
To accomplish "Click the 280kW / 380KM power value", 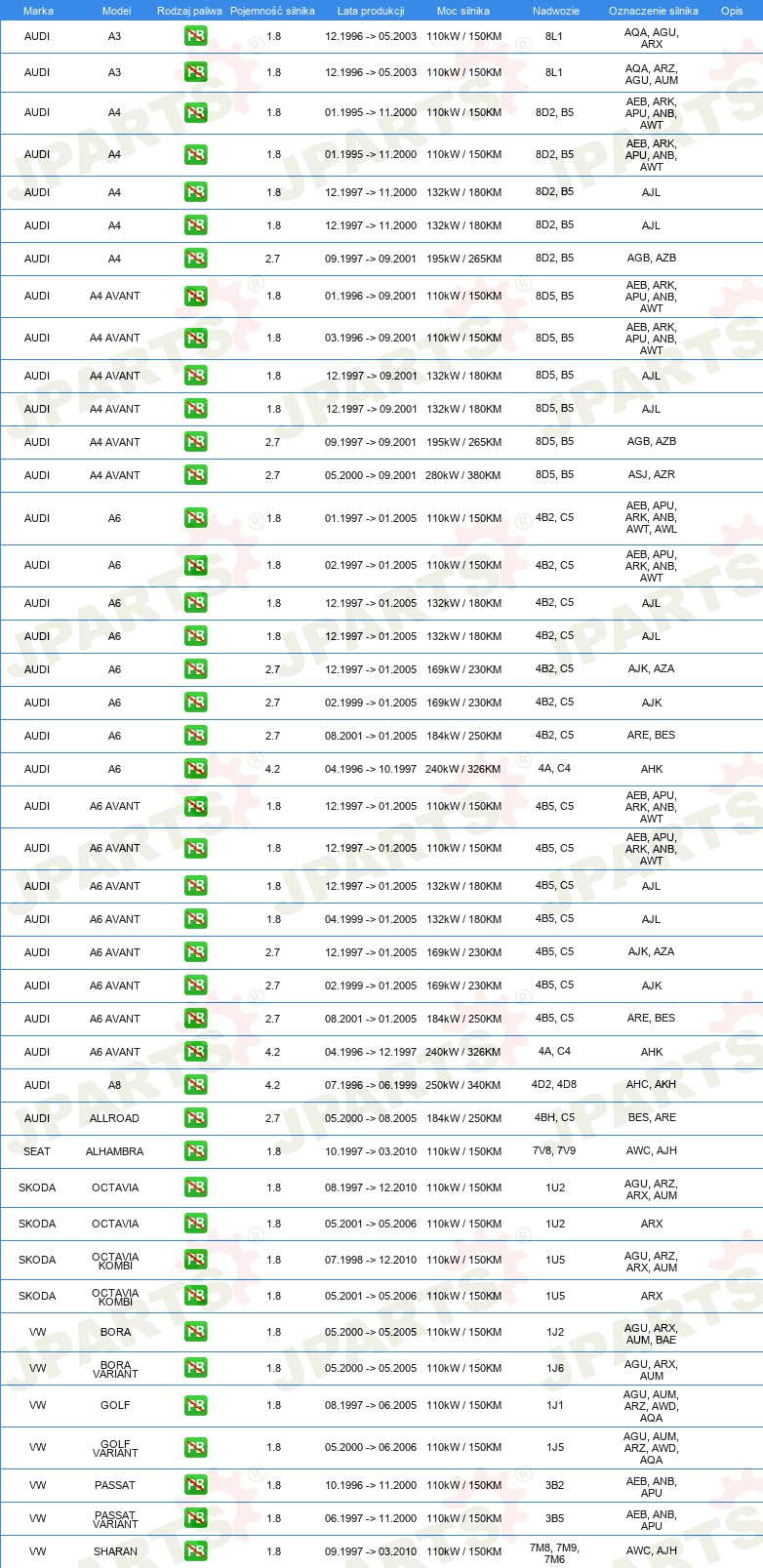I will (463, 475).
